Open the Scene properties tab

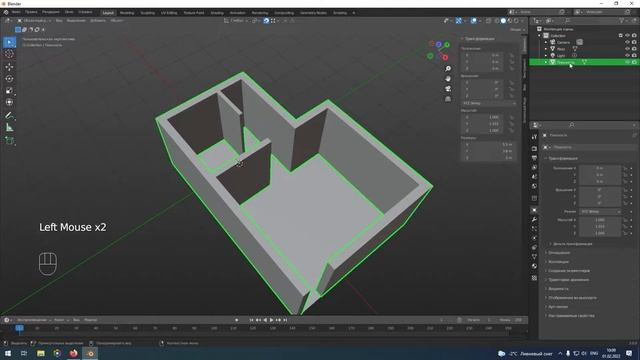pos(534,177)
